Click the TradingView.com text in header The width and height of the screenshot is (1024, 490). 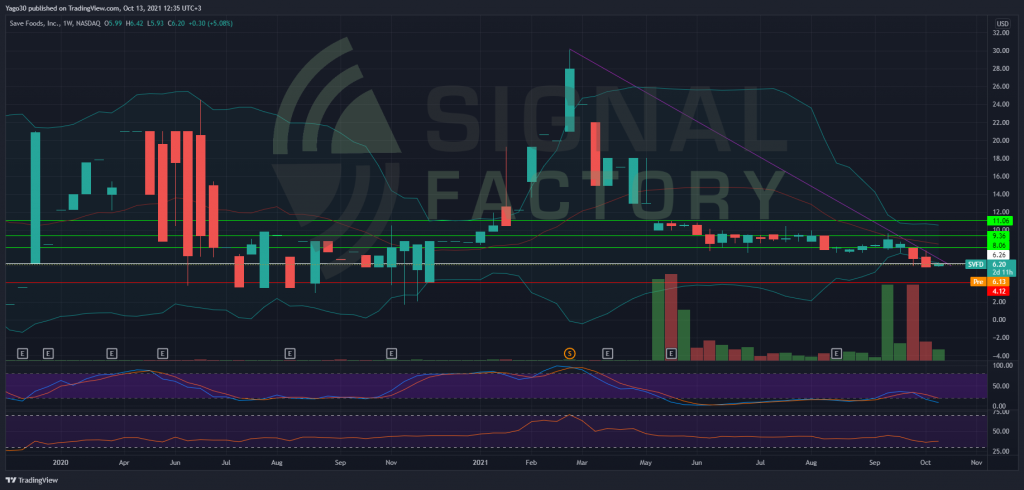(94, 8)
